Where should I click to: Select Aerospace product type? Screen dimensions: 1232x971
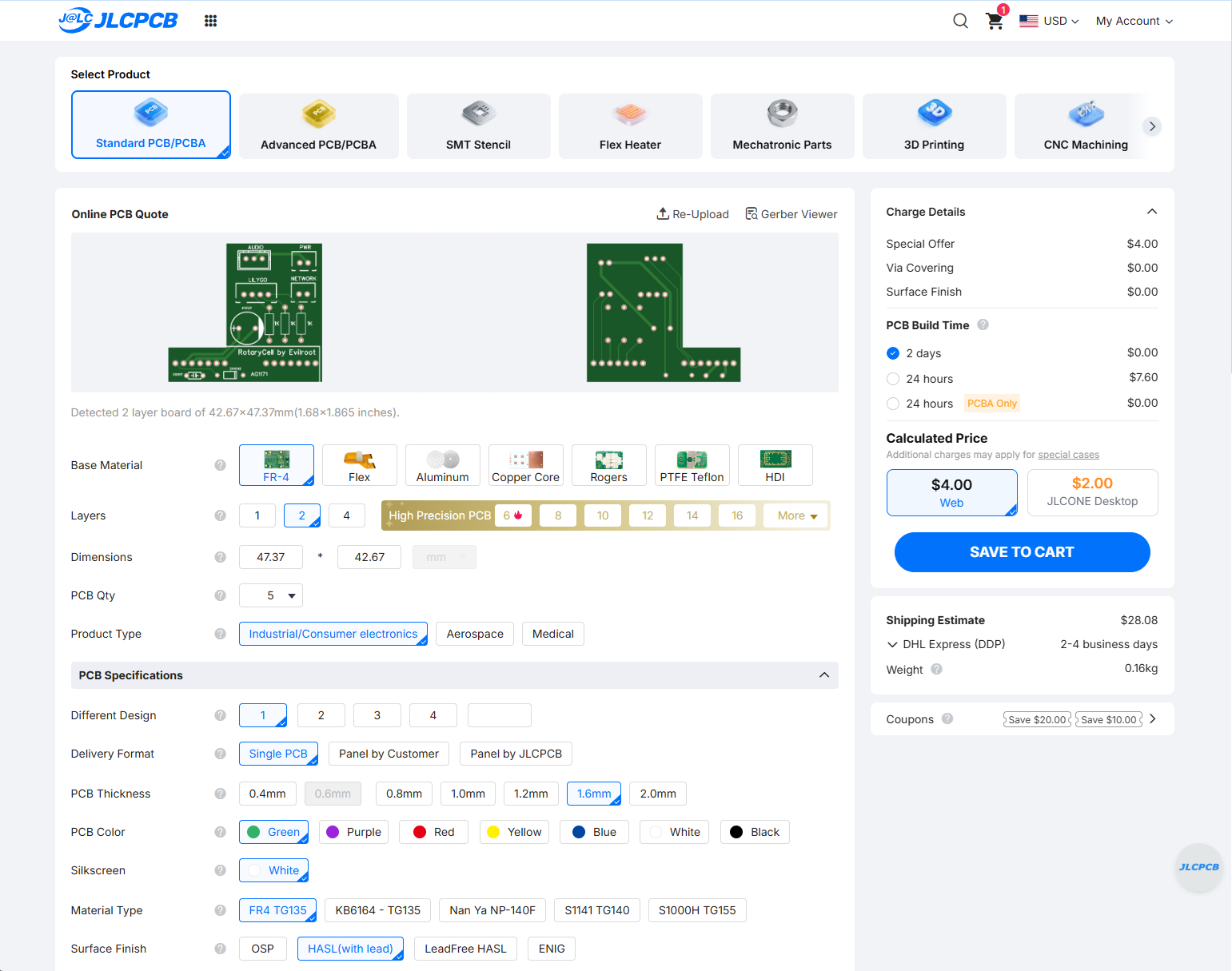[475, 634]
